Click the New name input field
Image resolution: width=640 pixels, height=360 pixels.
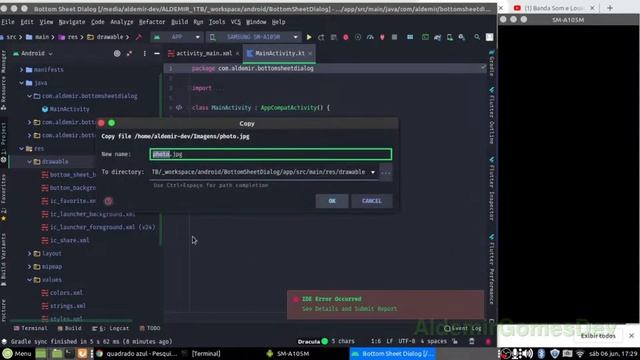(x=271, y=154)
